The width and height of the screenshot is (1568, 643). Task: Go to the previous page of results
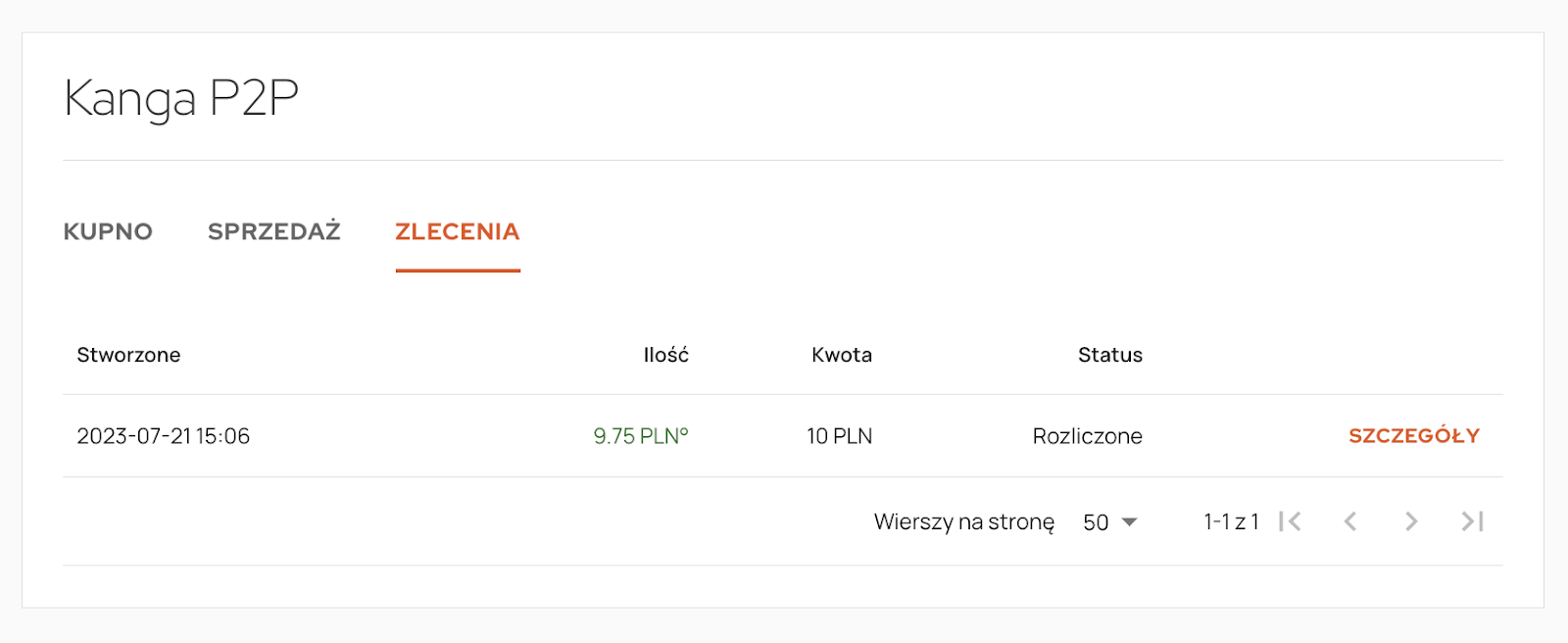point(1350,521)
